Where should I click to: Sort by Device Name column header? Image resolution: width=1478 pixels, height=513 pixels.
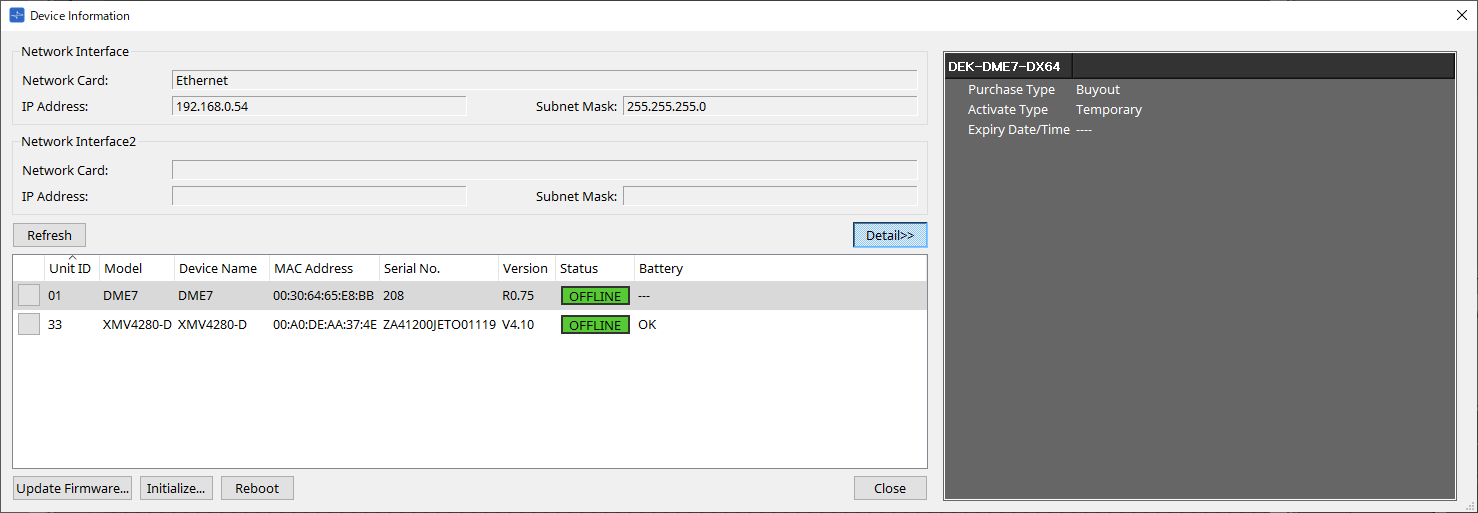coord(221,268)
